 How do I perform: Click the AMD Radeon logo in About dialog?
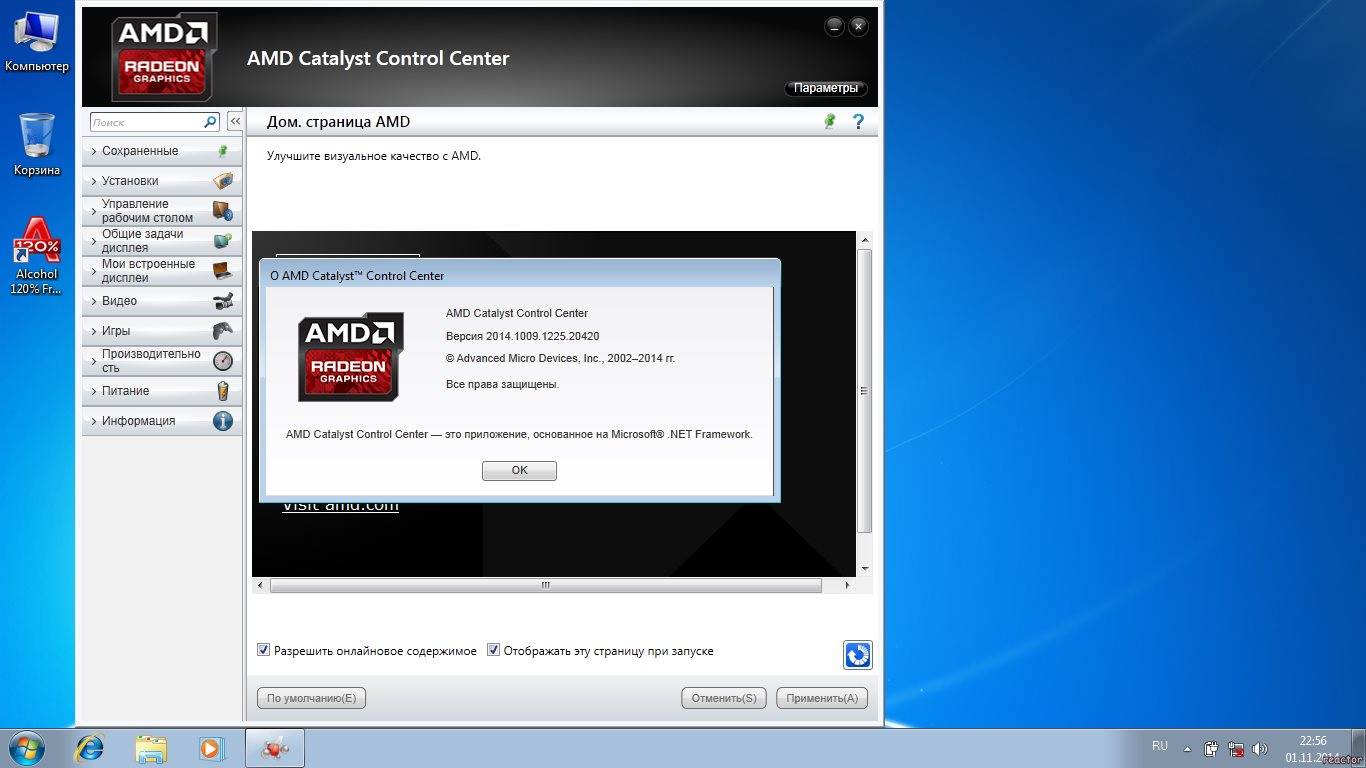350,357
